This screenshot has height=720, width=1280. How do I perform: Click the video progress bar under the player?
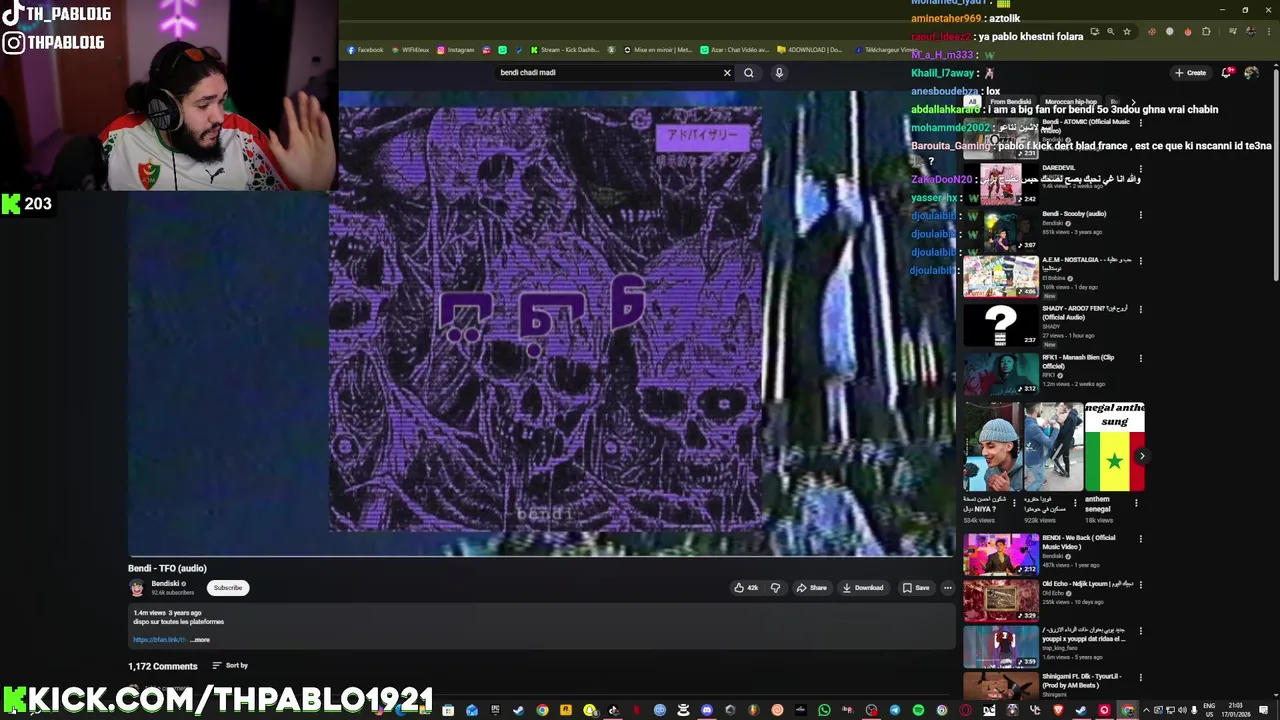541,555
